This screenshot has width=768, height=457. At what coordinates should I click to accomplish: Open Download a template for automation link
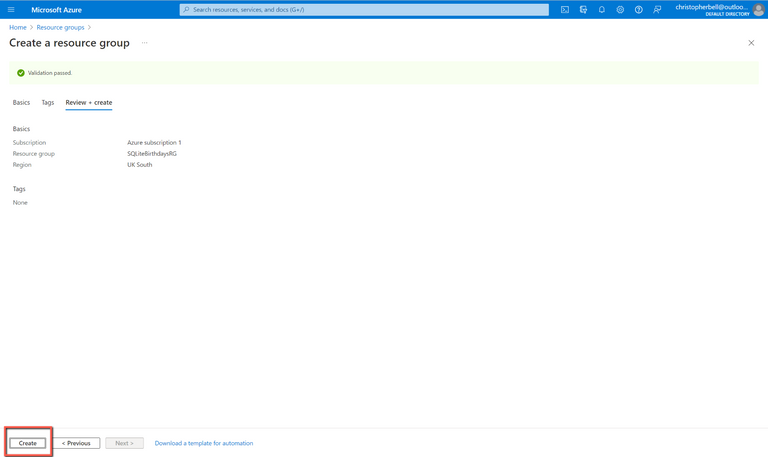click(x=204, y=443)
